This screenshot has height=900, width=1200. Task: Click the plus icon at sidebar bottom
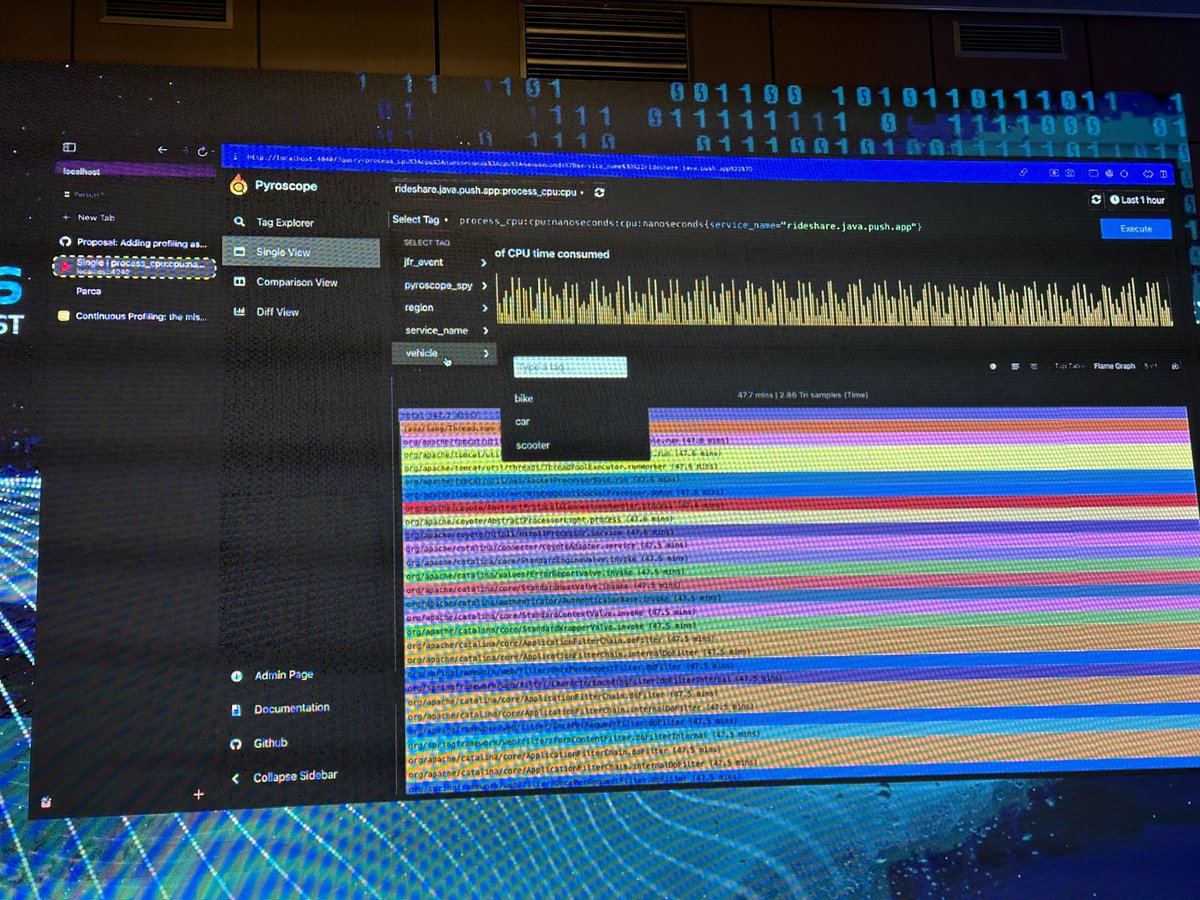pyautogui.click(x=198, y=794)
